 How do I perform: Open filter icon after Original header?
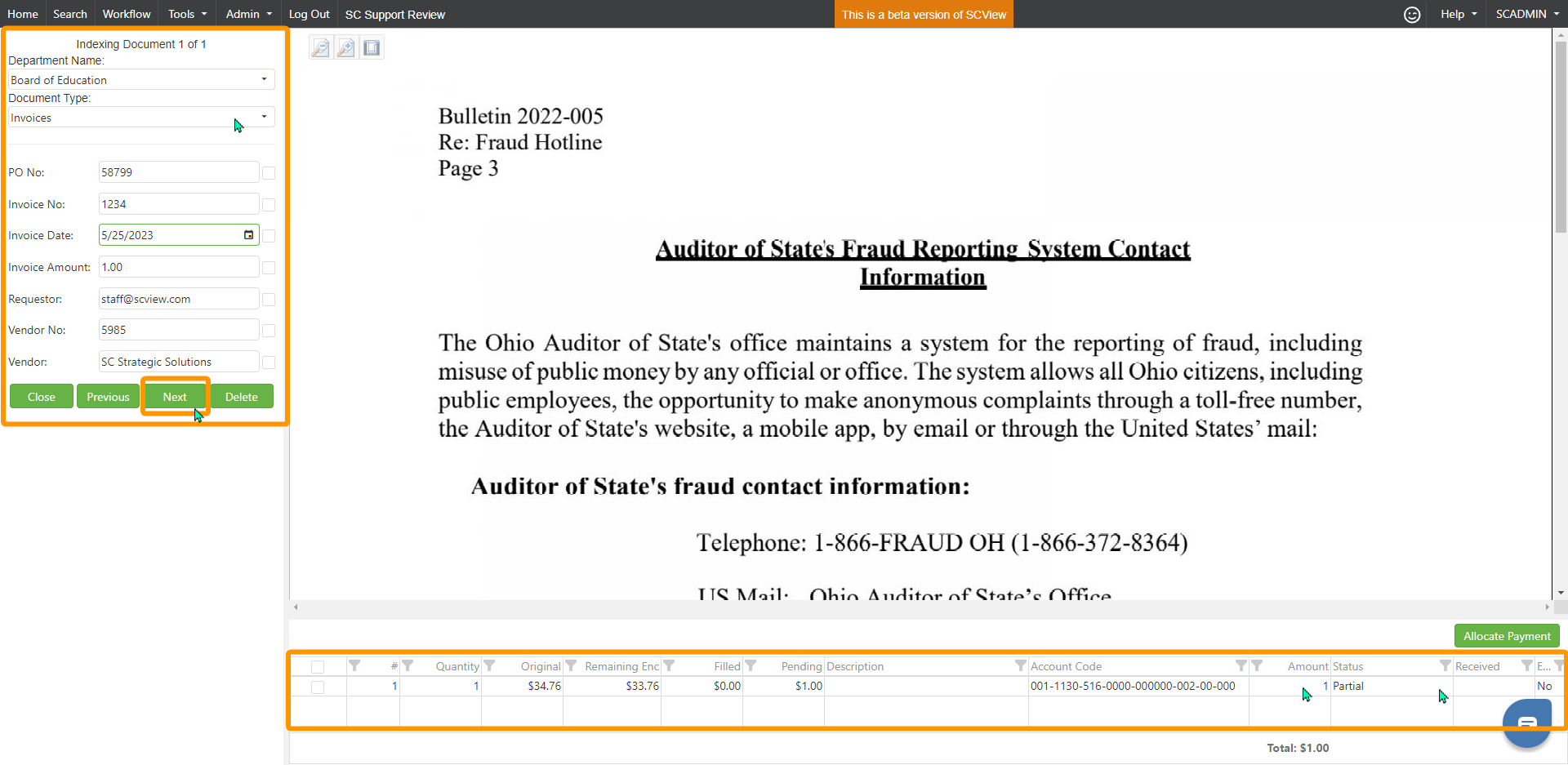571,666
